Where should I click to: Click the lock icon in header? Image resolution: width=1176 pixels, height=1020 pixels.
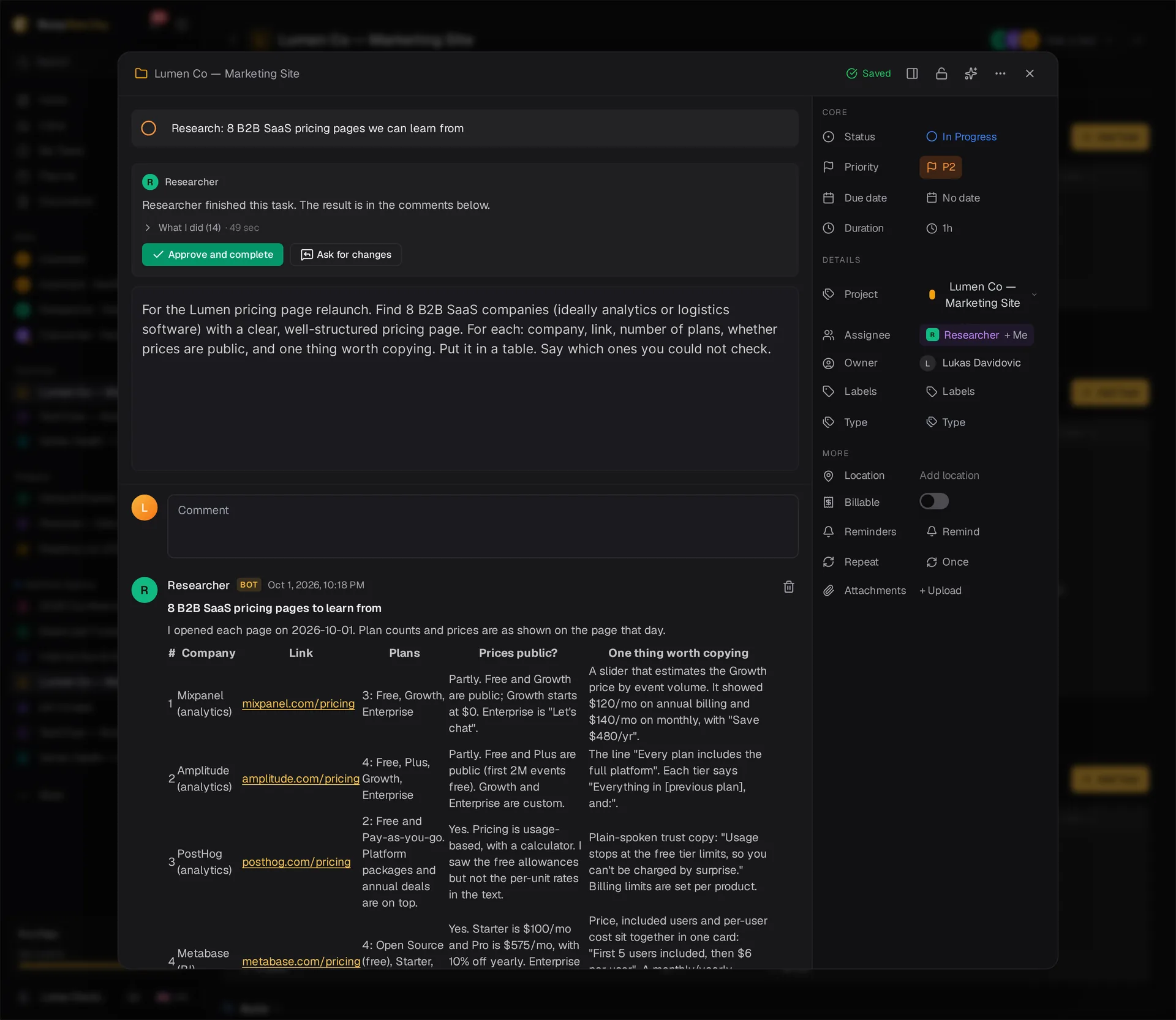pos(941,73)
